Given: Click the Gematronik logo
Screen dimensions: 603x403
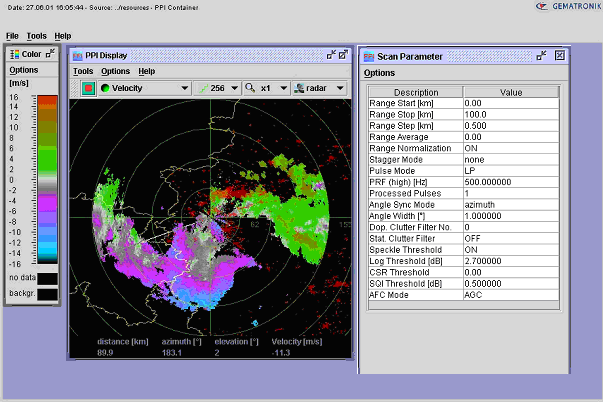Looking at the screenshot, I should 569,7.
